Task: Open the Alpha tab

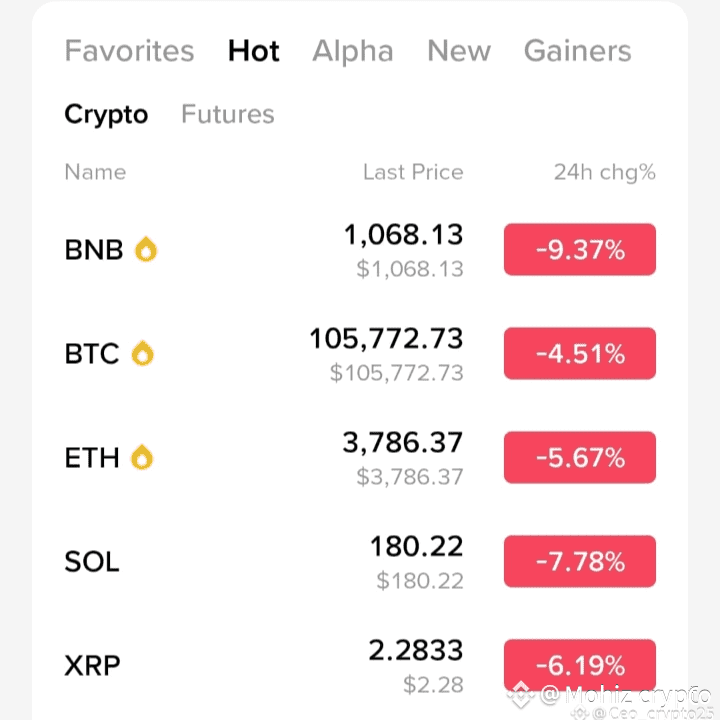Action: point(354,51)
